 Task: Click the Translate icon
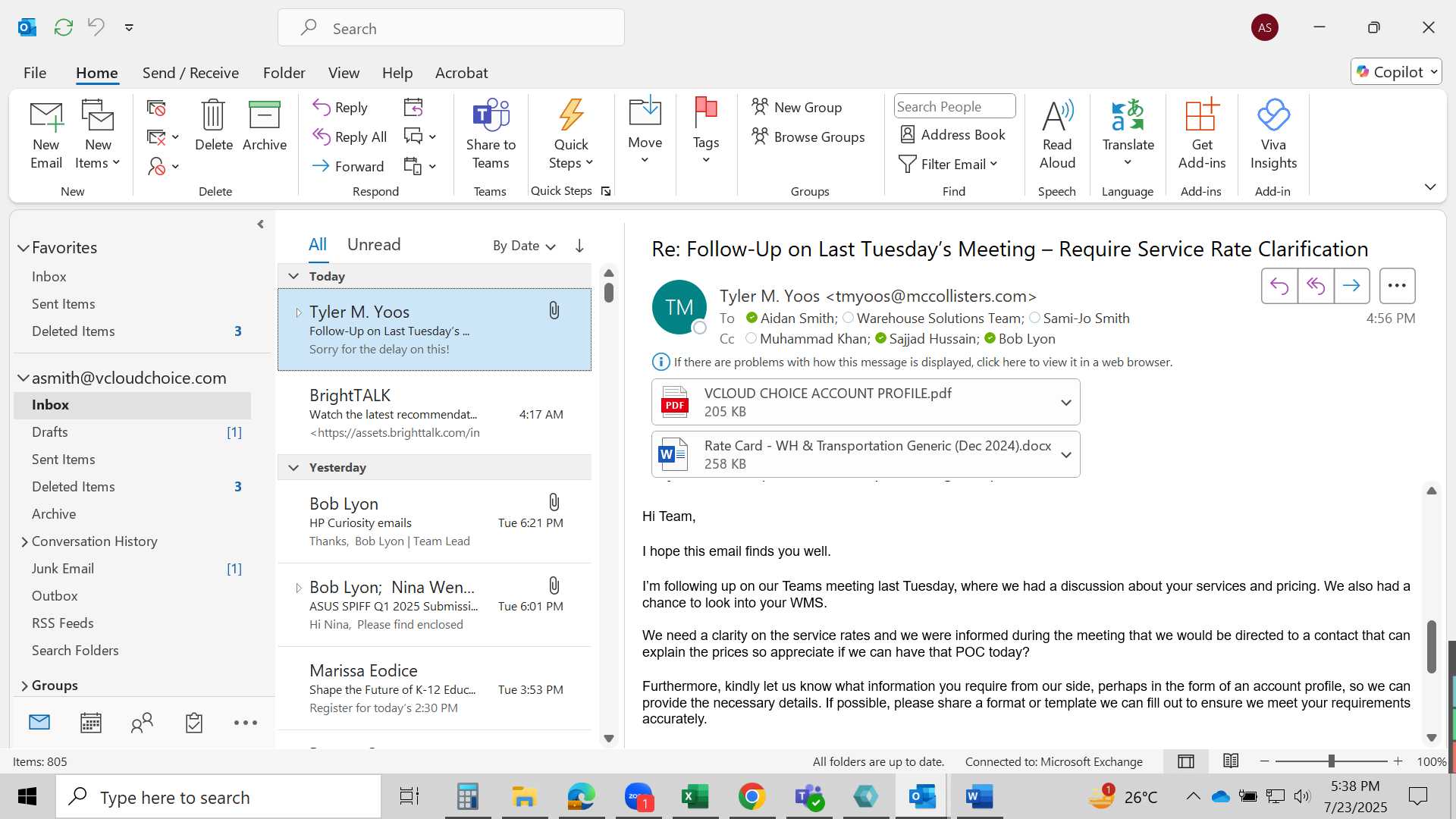(x=1128, y=133)
